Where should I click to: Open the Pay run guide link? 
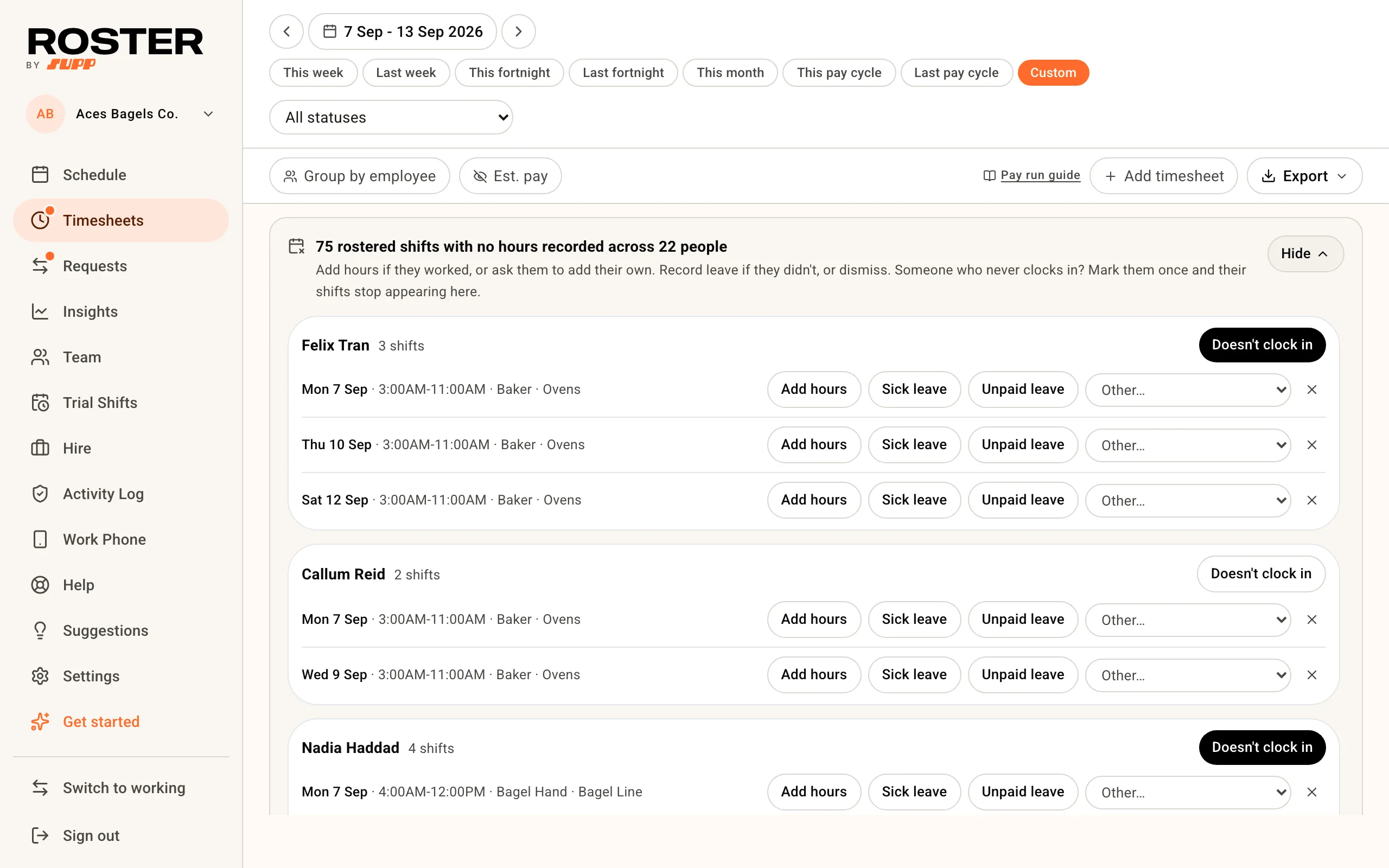(1032, 175)
